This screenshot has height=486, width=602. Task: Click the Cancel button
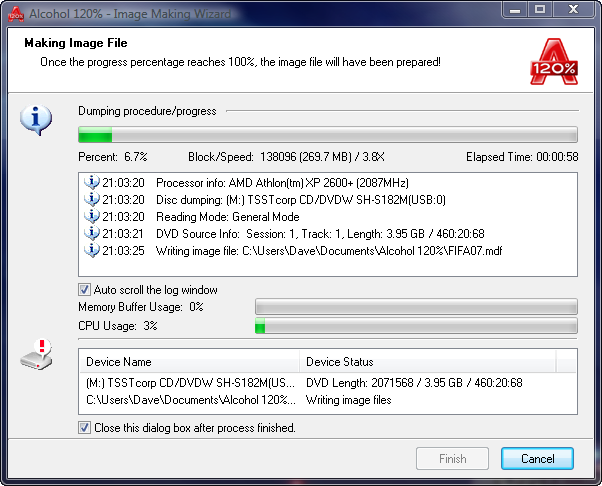click(538, 459)
